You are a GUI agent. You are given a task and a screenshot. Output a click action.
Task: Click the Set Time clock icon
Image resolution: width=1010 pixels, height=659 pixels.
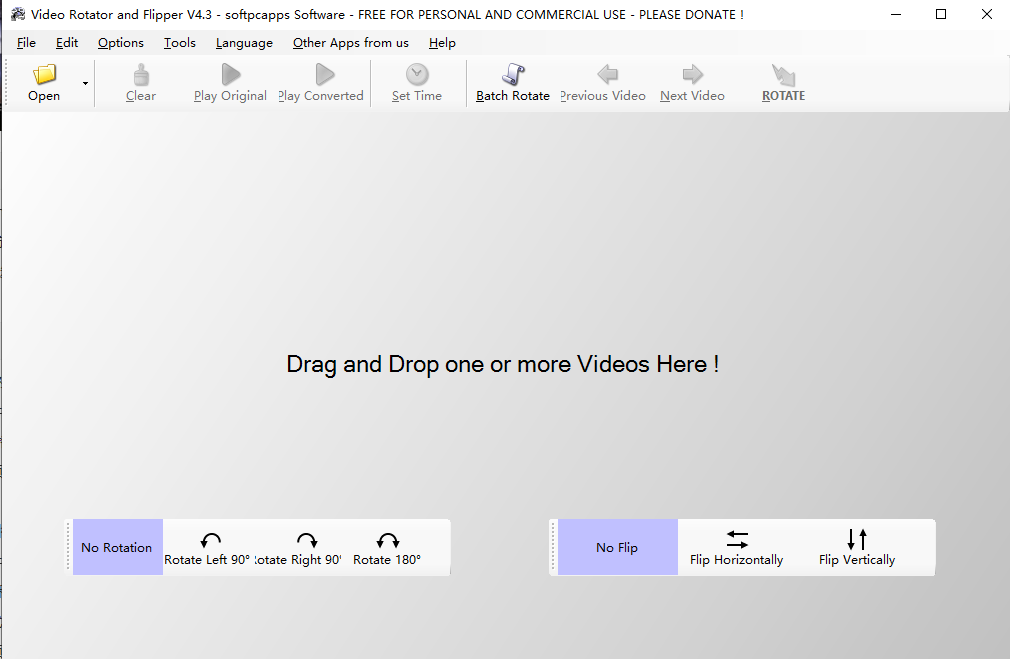click(x=417, y=75)
